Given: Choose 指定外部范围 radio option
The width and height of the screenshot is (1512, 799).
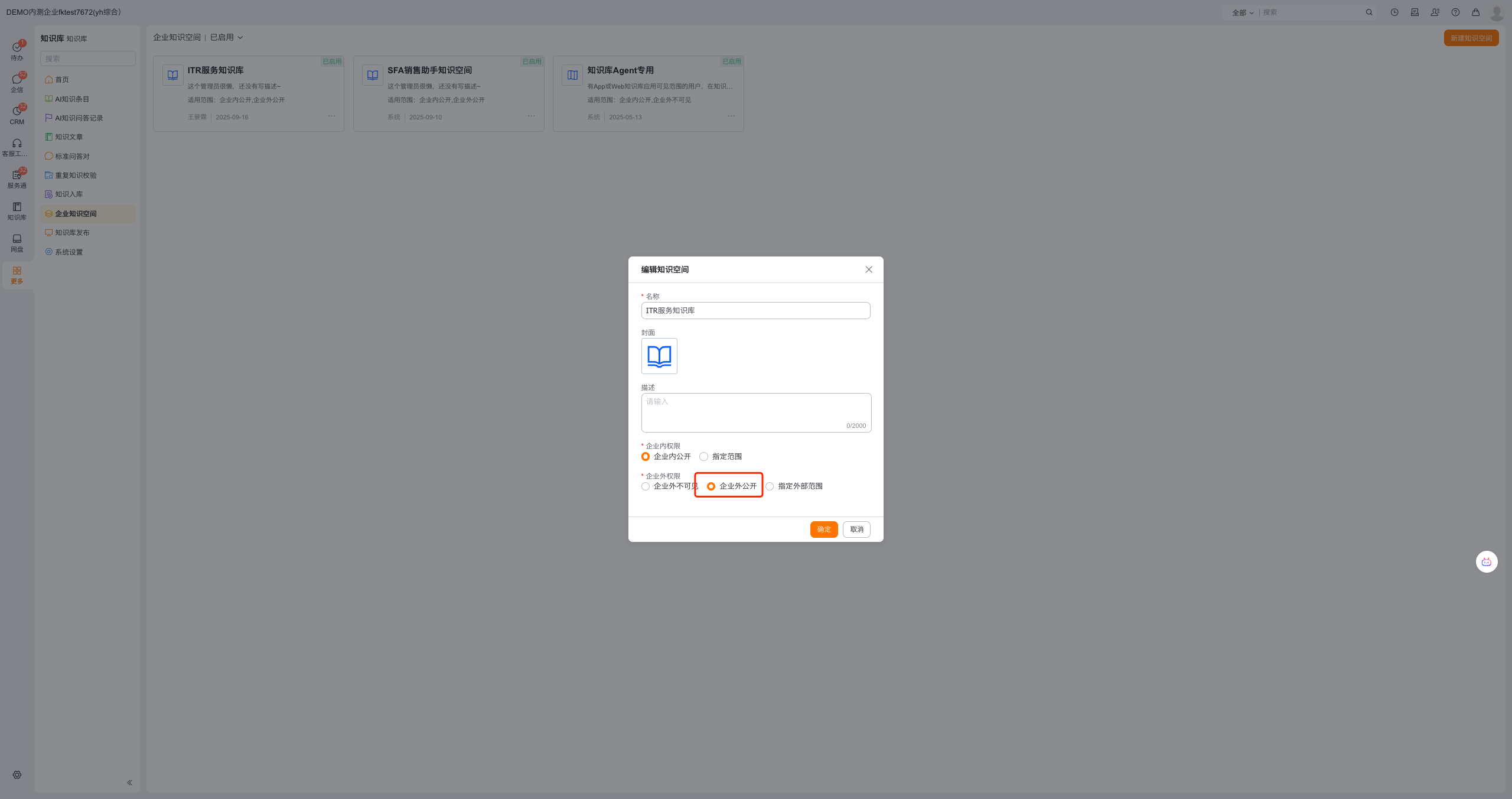Looking at the screenshot, I should (x=770, y=486).
